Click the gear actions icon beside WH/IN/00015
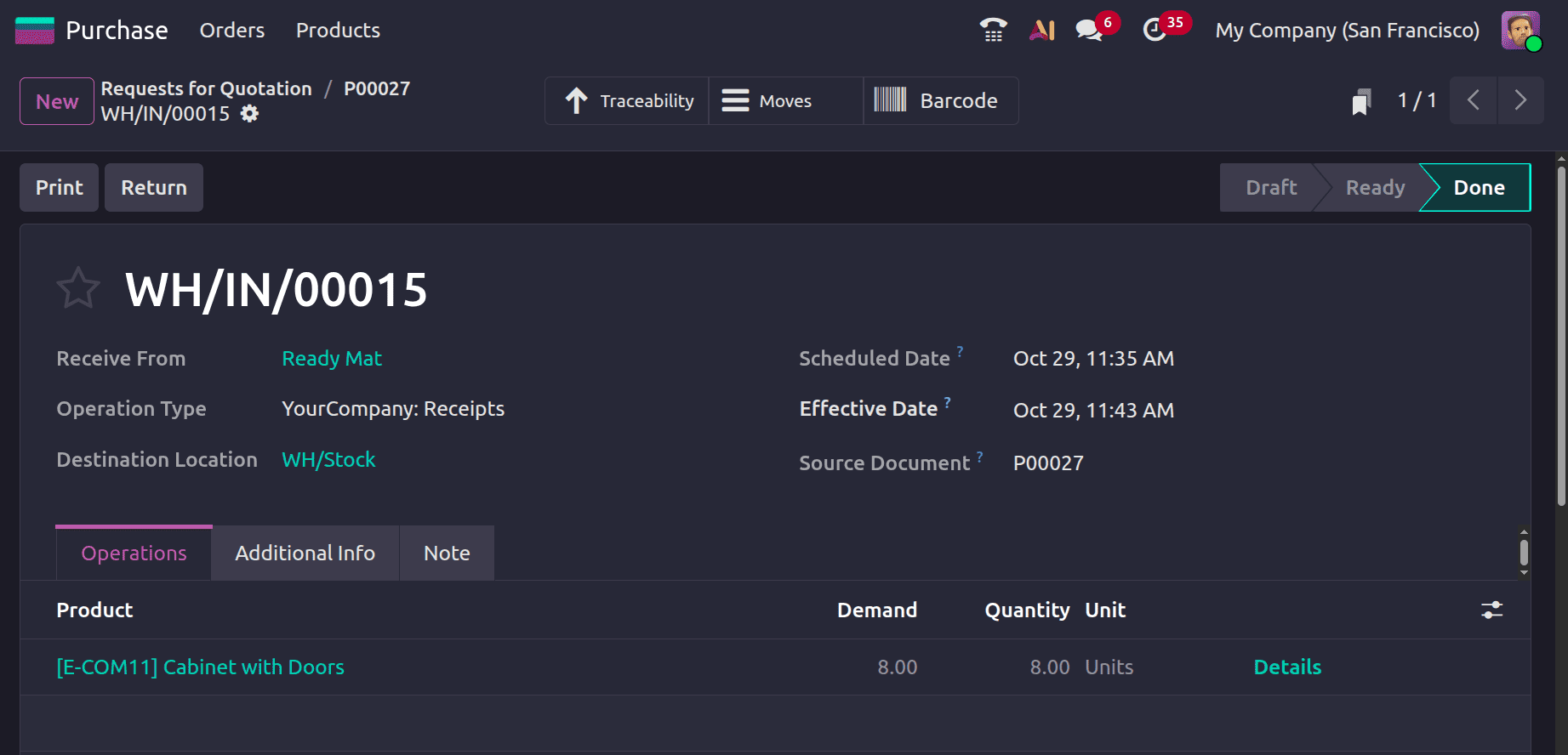1568x755 pixels. (x=249, y=114)
